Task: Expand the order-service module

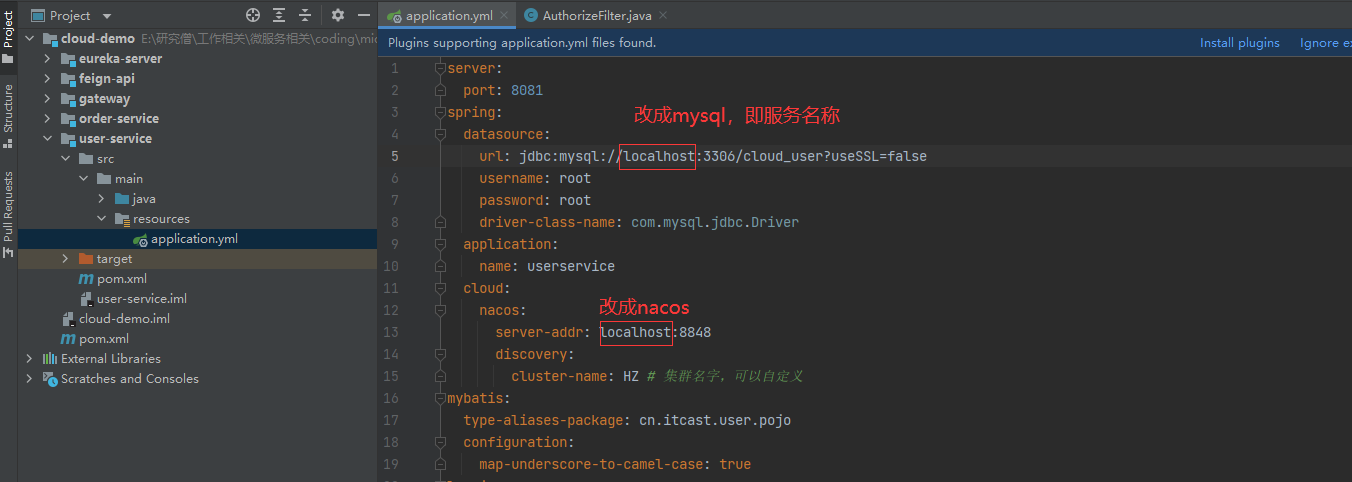Action: tap(47, 119)
